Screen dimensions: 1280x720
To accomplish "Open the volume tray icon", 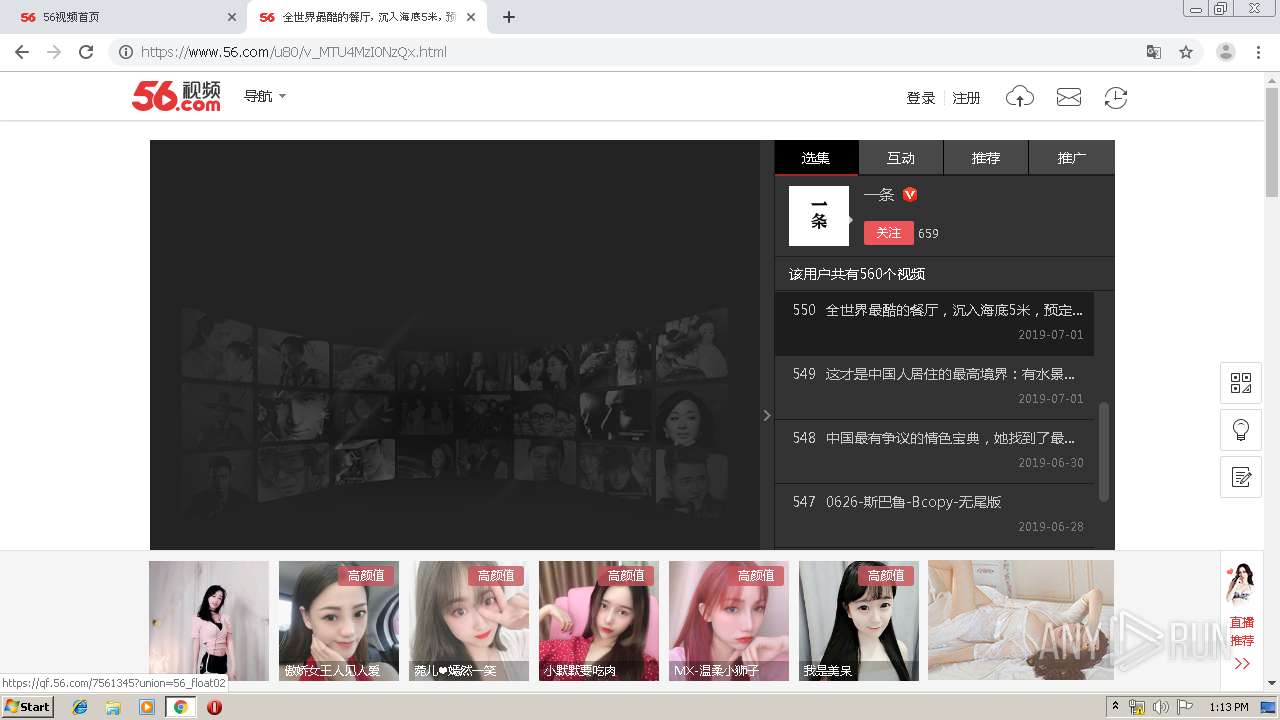I will [x=1161, y=707].
